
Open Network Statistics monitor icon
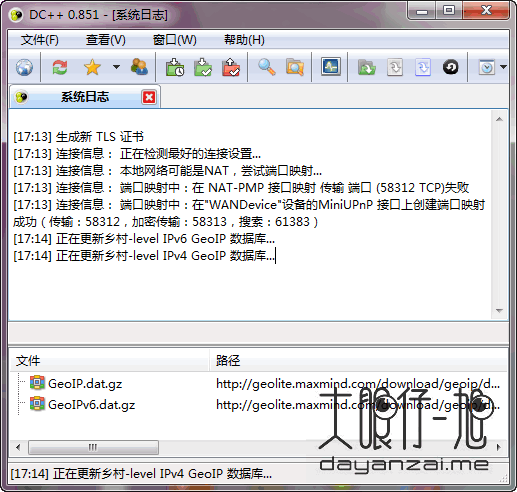pos(331,67)
